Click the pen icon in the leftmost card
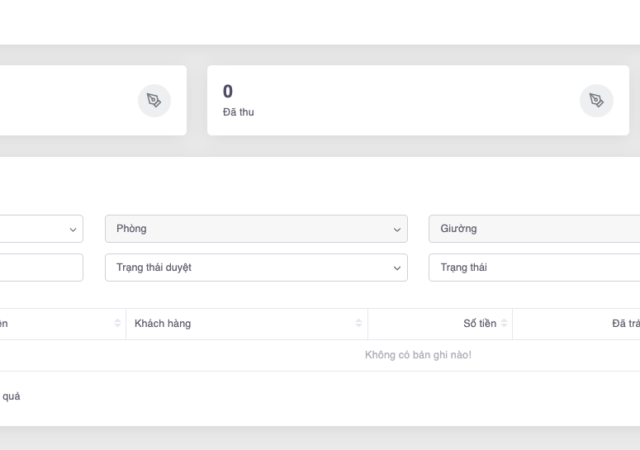The height and width of the screenshot is (450, 640). coord(154,101)
